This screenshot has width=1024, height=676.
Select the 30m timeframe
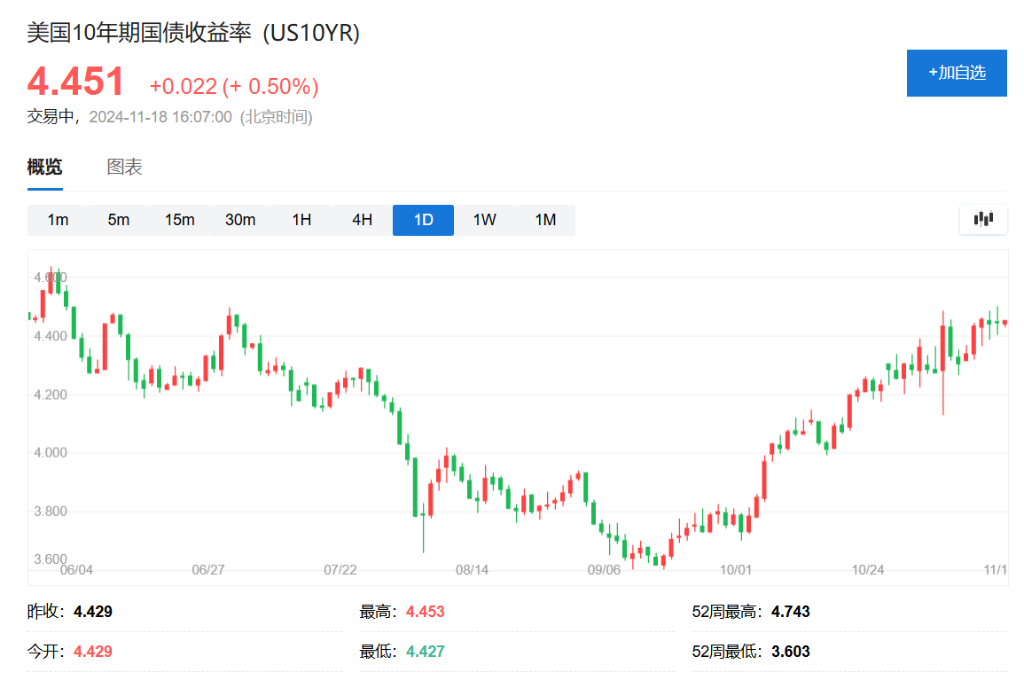(x=240, y=219)
